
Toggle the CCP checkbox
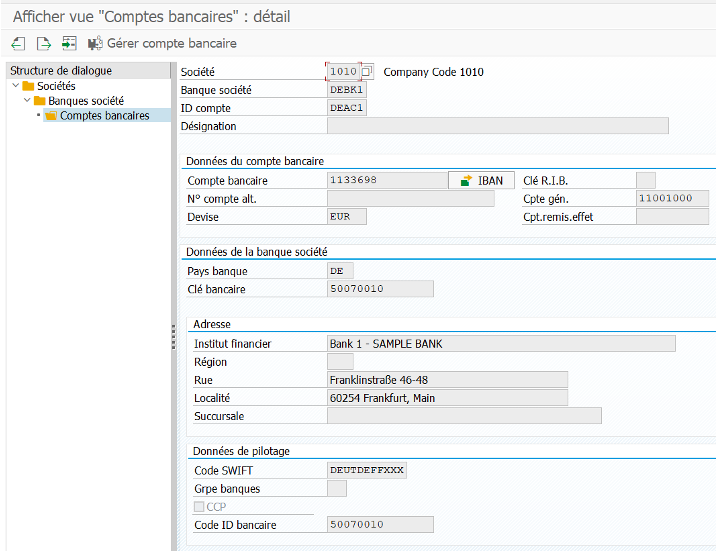pyautogui.click(x=199, y=507)
